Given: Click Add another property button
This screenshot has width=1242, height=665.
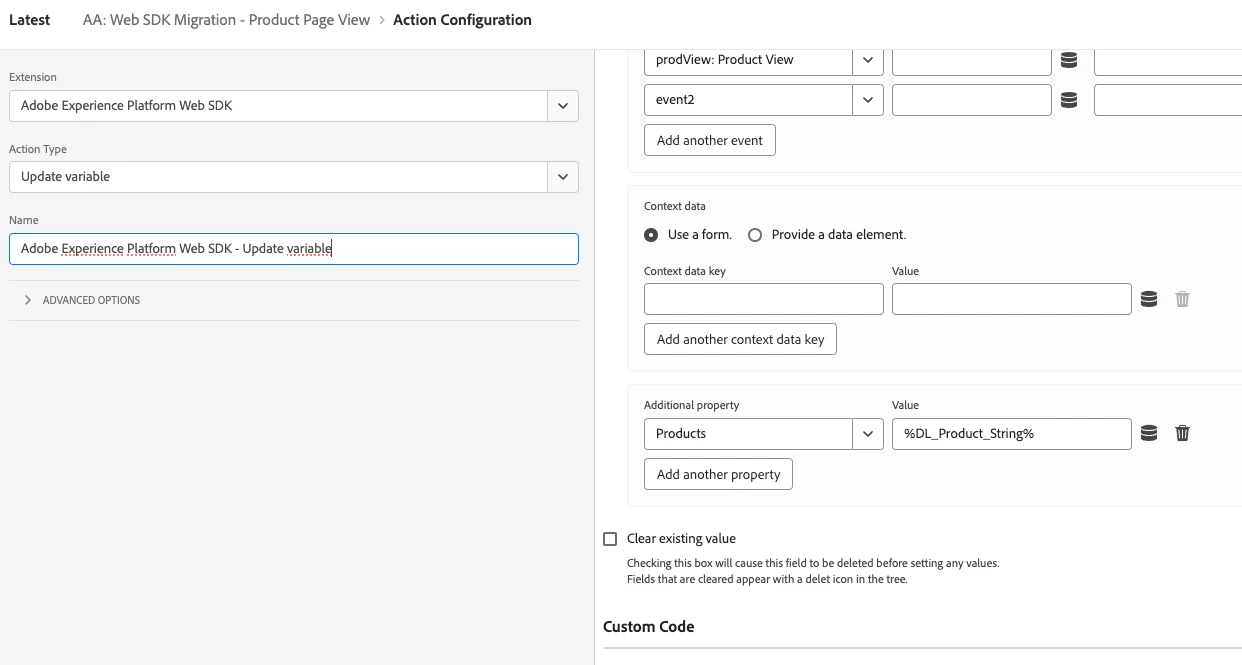Looking at the screenshot, I should [x=718, y=474].
